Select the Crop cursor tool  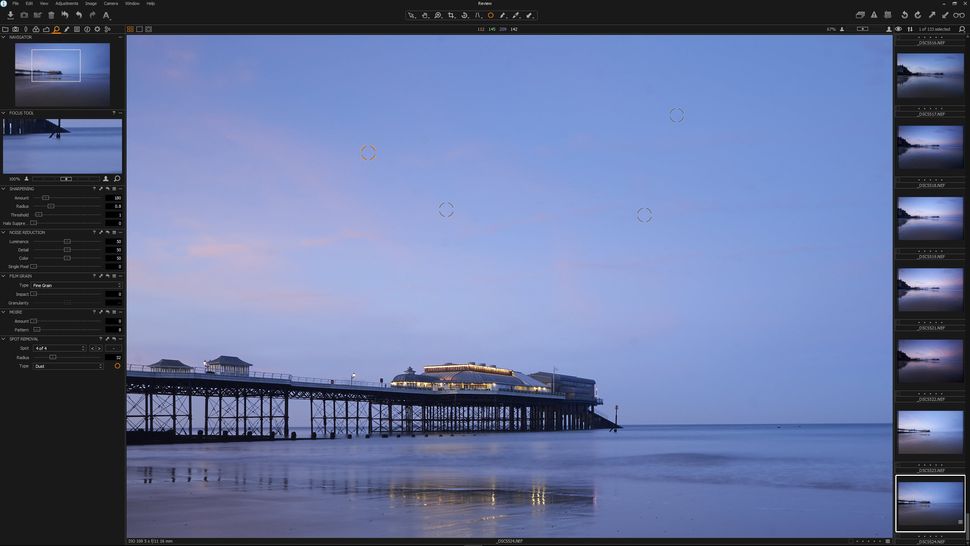point(451,15)
